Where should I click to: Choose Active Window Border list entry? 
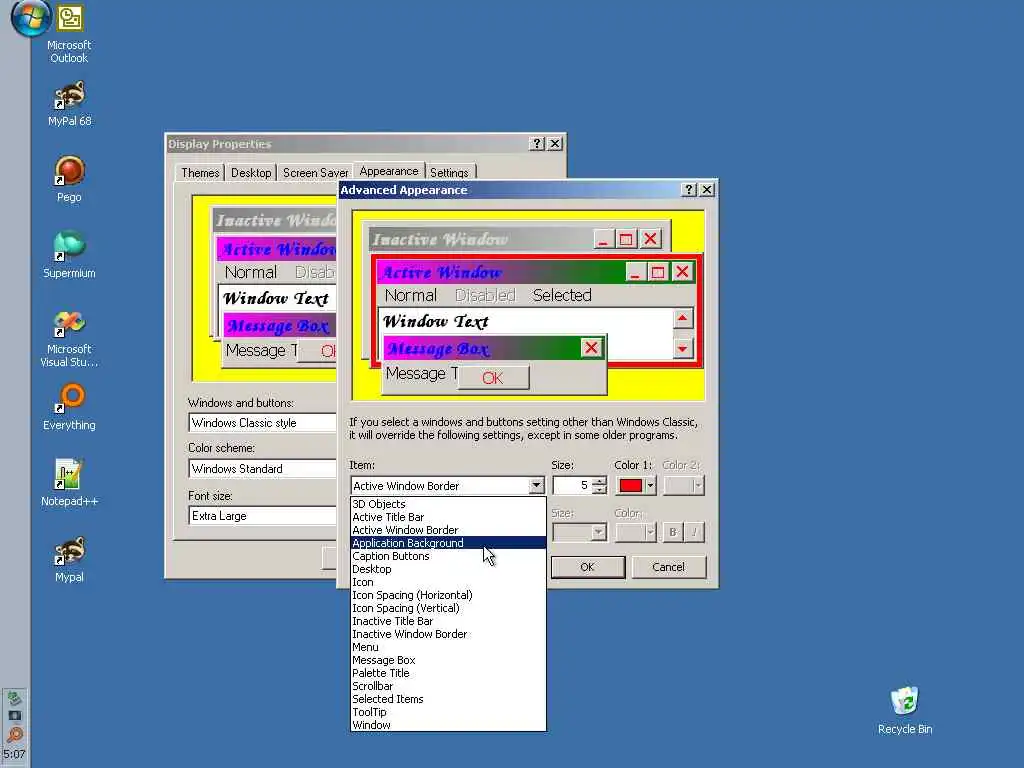448,530
